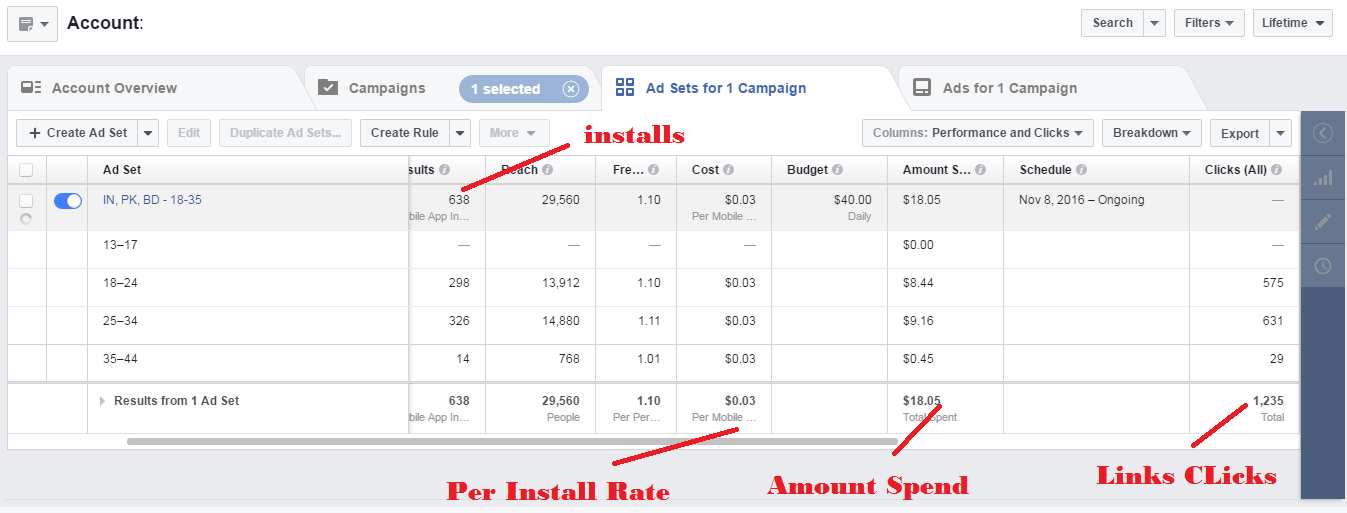Click the 1,235 total clicks value
The height and width of the screenshot is (513, 1347).
click(1268, 401)
